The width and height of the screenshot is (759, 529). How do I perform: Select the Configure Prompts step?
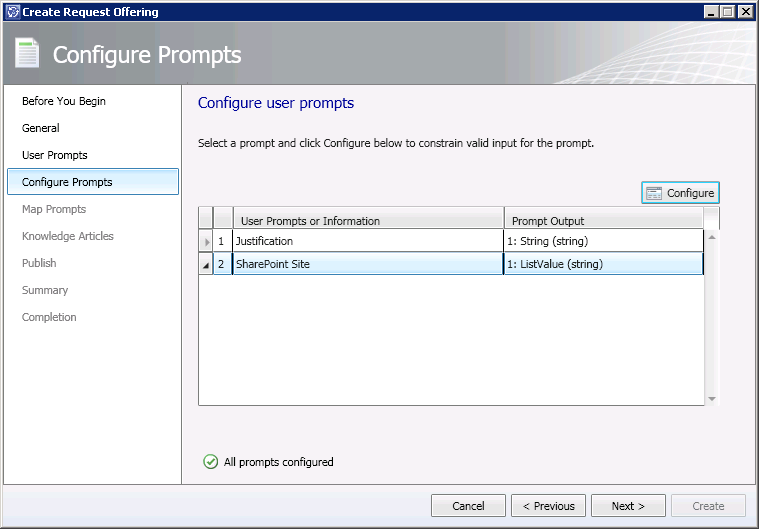[x=67, y=182]
